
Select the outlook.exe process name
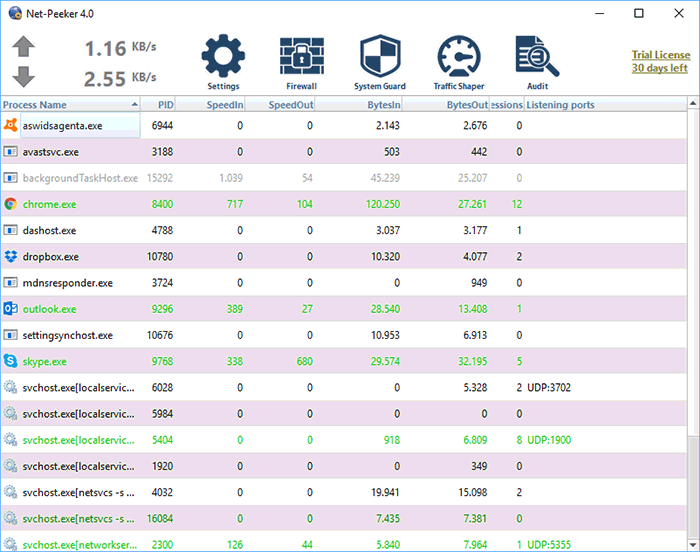point(50,309)
